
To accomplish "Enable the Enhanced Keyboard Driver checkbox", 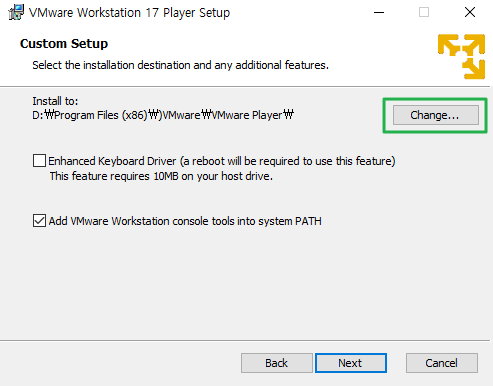I will (x=39, y=161).
